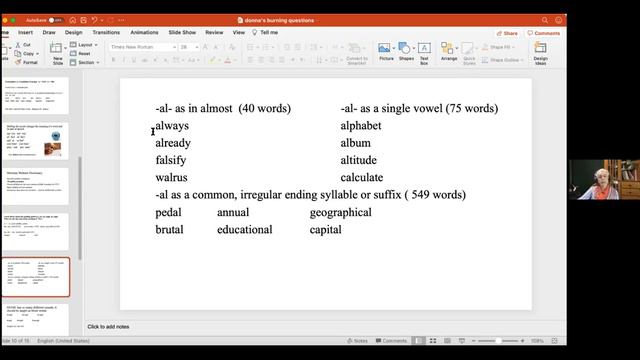Switch to Normal view
The height and width of the screenshot is (360, 640).
pyautogui.click(x=419, y=340)
